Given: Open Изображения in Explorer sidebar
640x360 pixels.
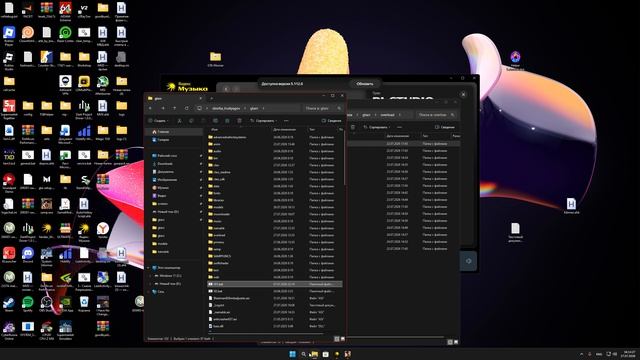Looking at the screenshot, I should (x=174, y=180).
